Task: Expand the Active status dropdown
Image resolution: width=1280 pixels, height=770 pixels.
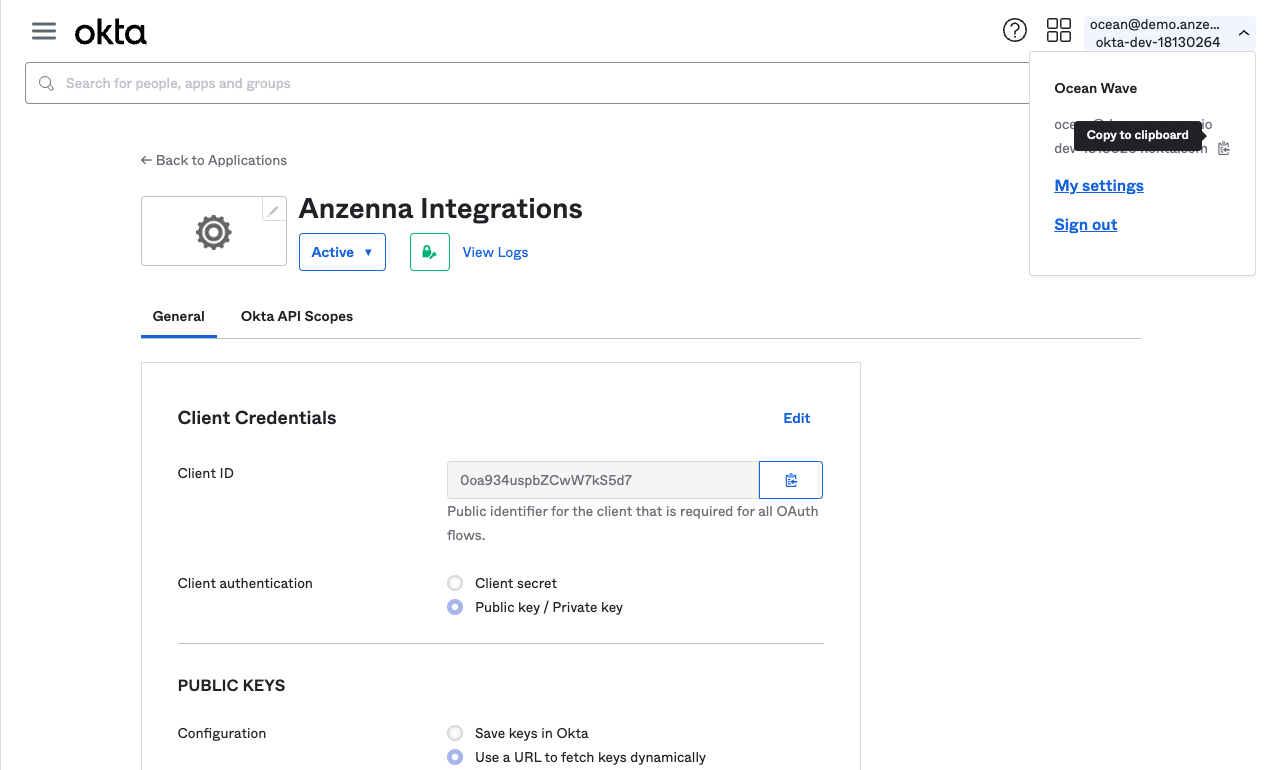Action: coord(342,252)
